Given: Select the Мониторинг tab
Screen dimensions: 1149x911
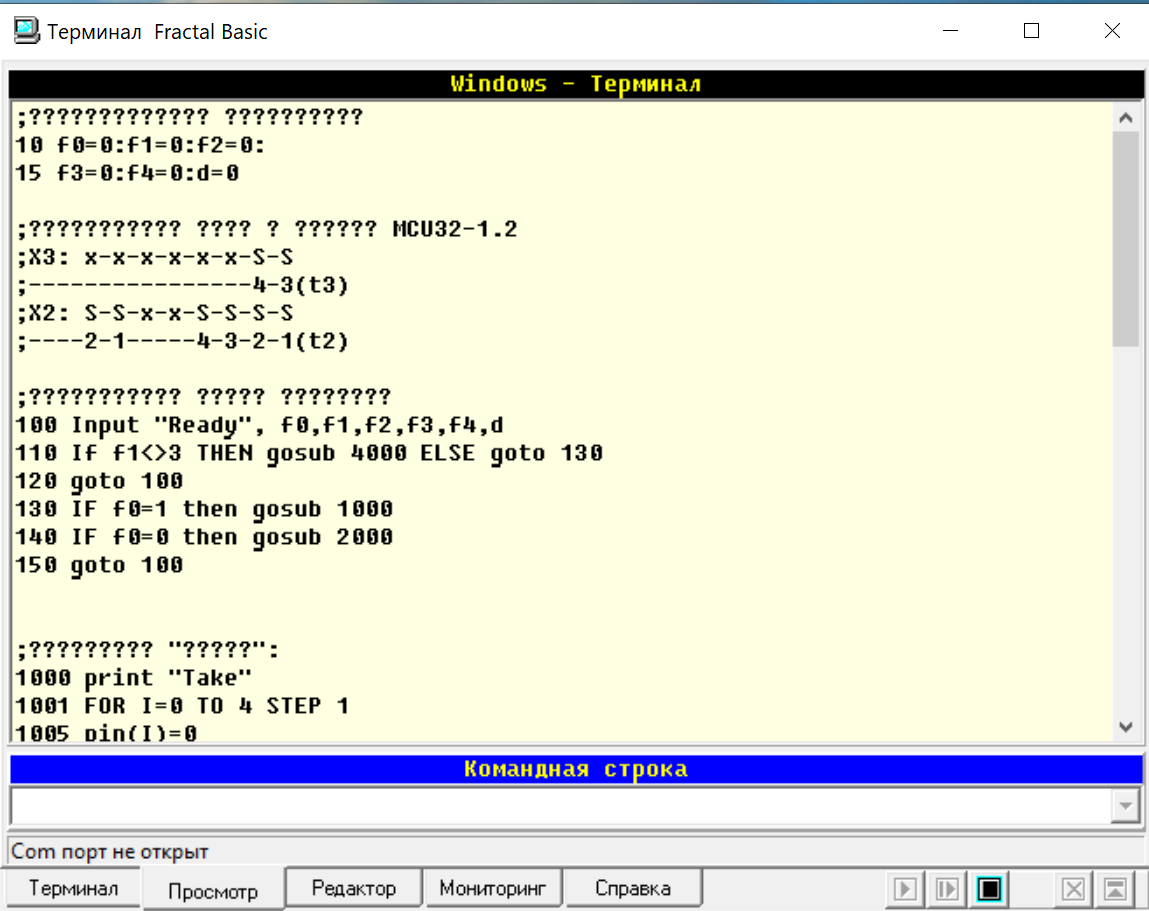Looking at the screenshot, I should click(x=492, y=888).
